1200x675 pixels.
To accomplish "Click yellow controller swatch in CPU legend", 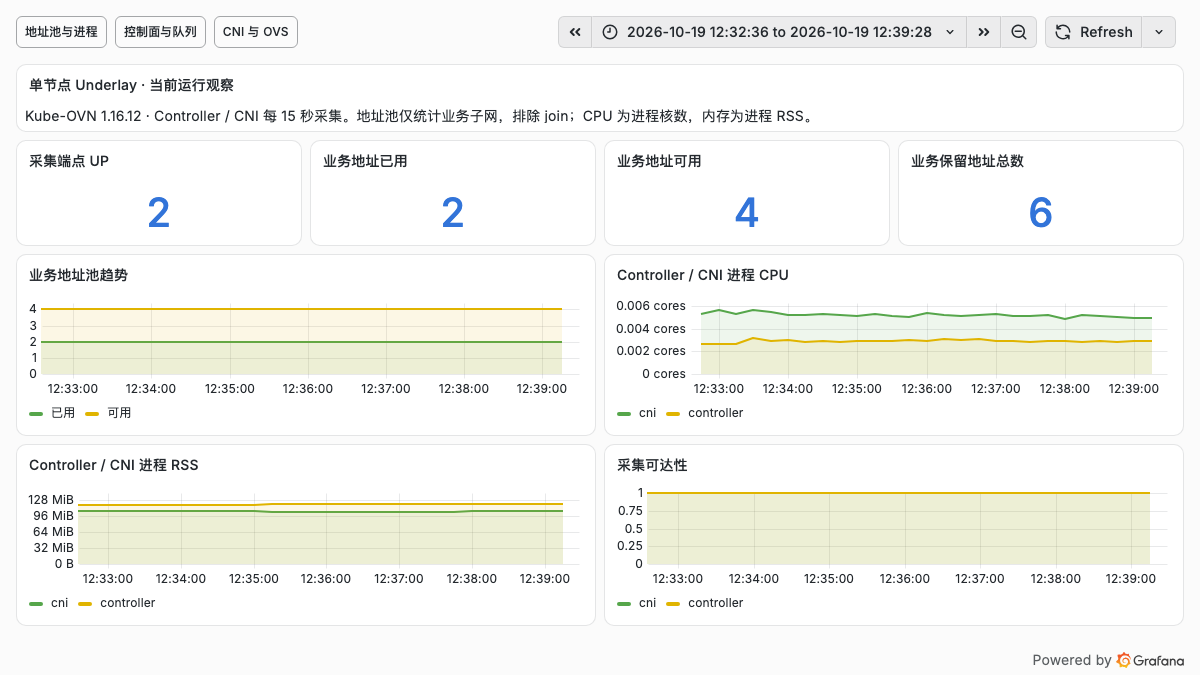I will point(673,413).
